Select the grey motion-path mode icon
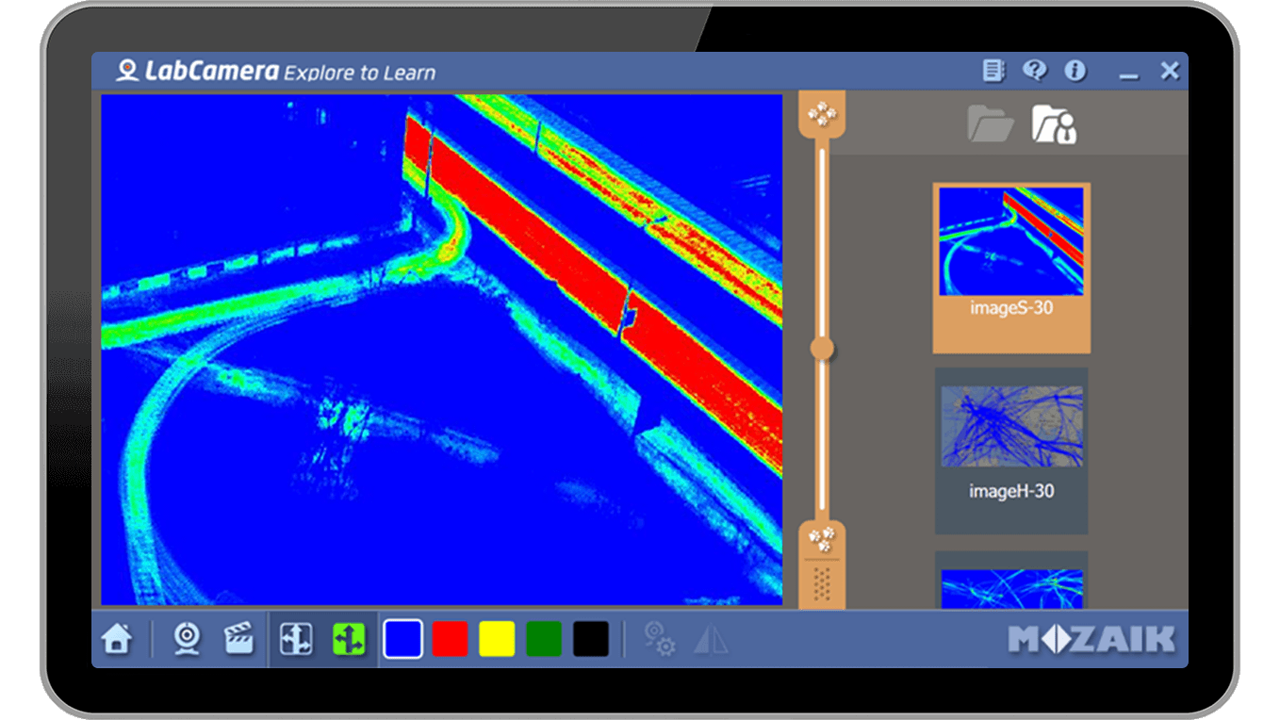This screenshot has height=720, width=1280. click(296, 639)
